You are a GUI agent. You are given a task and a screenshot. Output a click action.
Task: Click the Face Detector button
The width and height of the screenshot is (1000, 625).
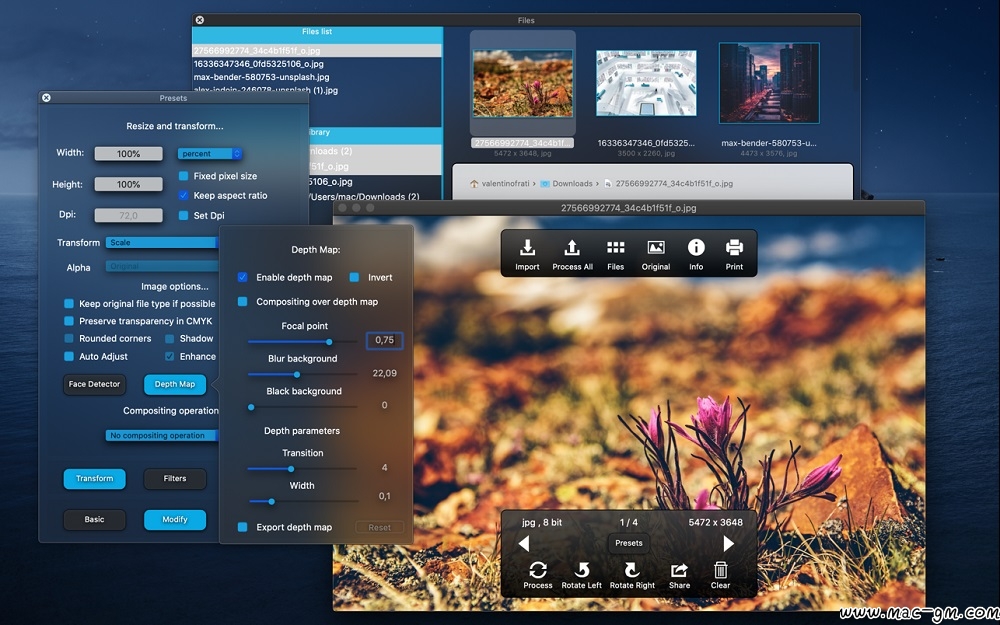94,385
